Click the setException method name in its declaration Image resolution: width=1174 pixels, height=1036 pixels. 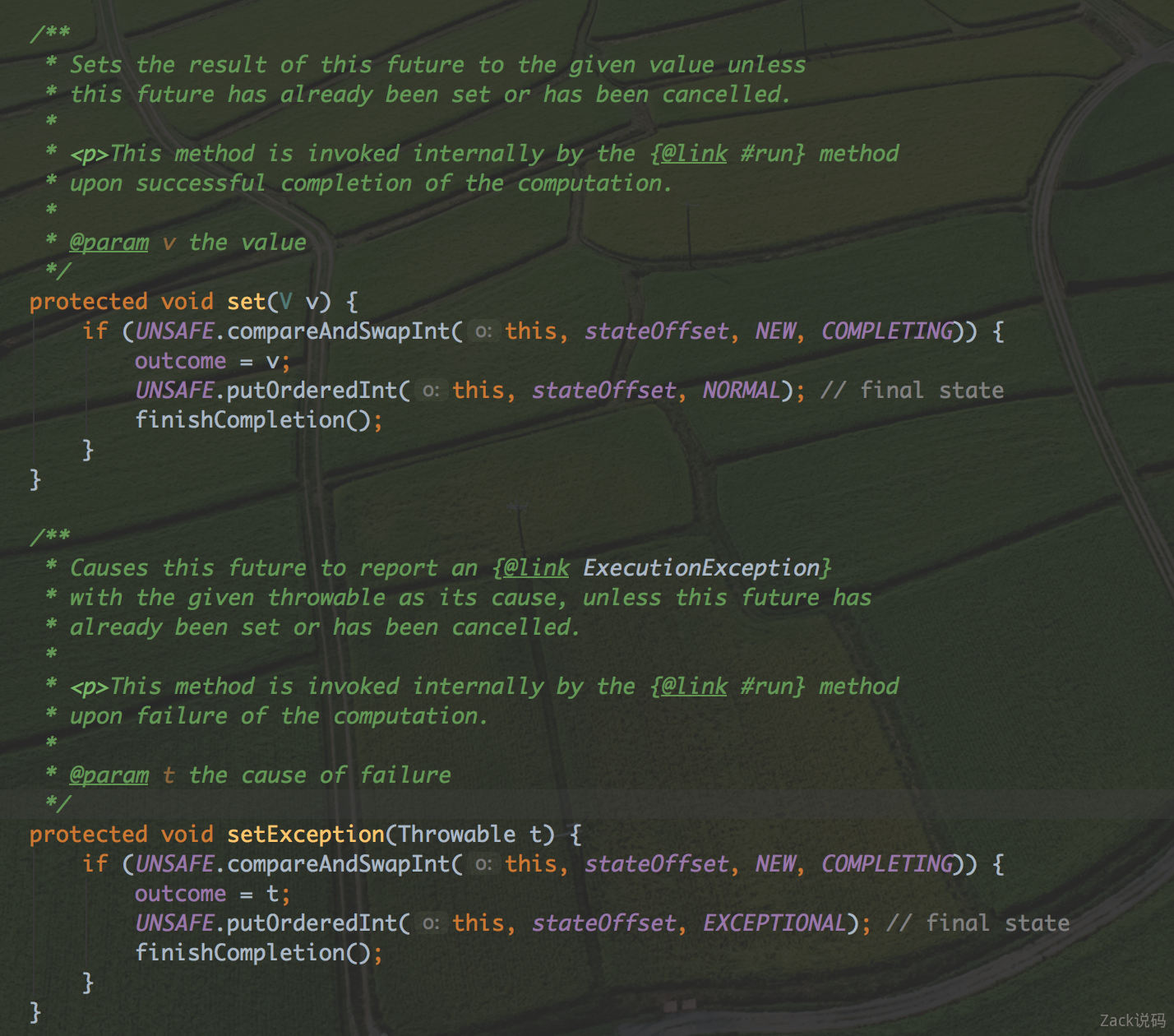[x=305, y=835]
